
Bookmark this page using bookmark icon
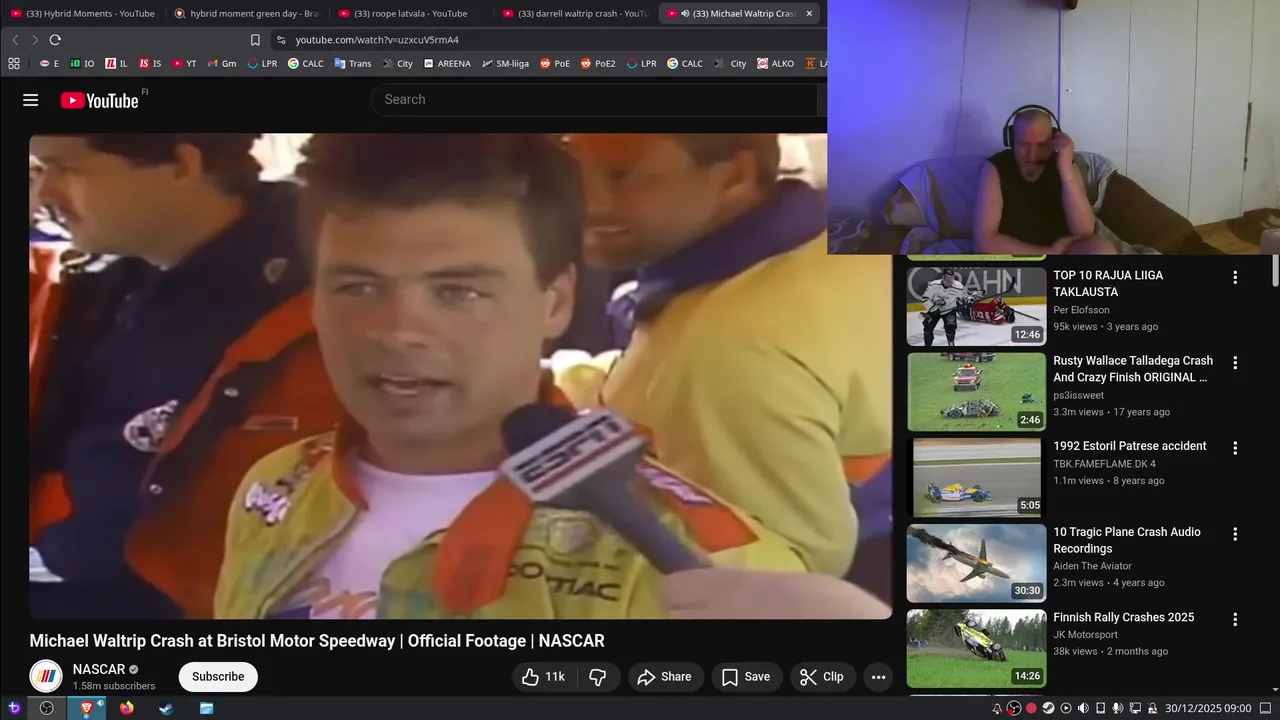(x=255, y=40)
